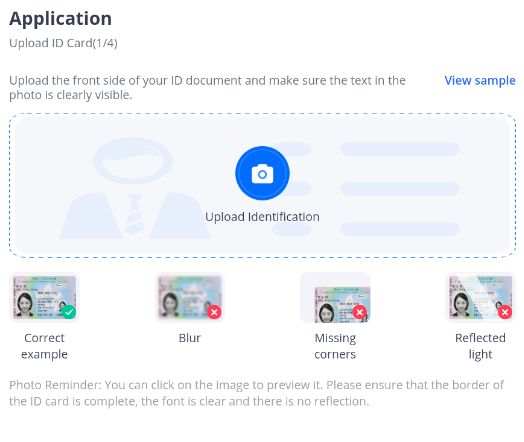
Task: Click the Upload ID Card(1/4) step indicator
Action: pyautogui.click(x=63, y=43)
